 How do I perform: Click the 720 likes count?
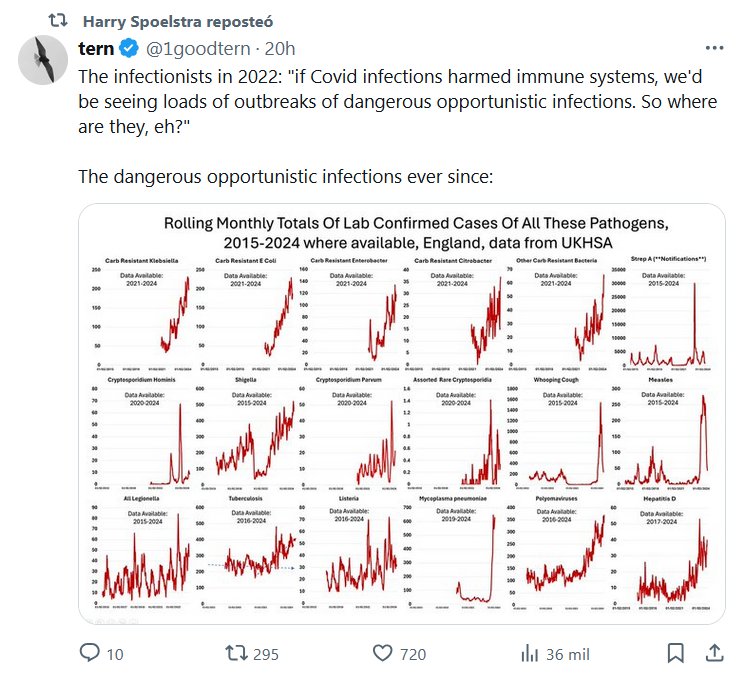[x=413, y=654]
